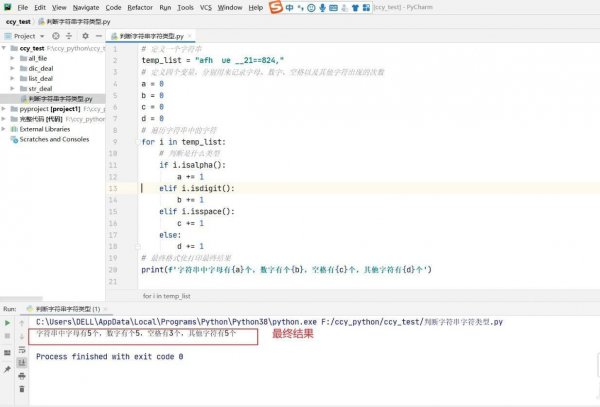
Task: Open Project panel settings gear
Action: 85,36
